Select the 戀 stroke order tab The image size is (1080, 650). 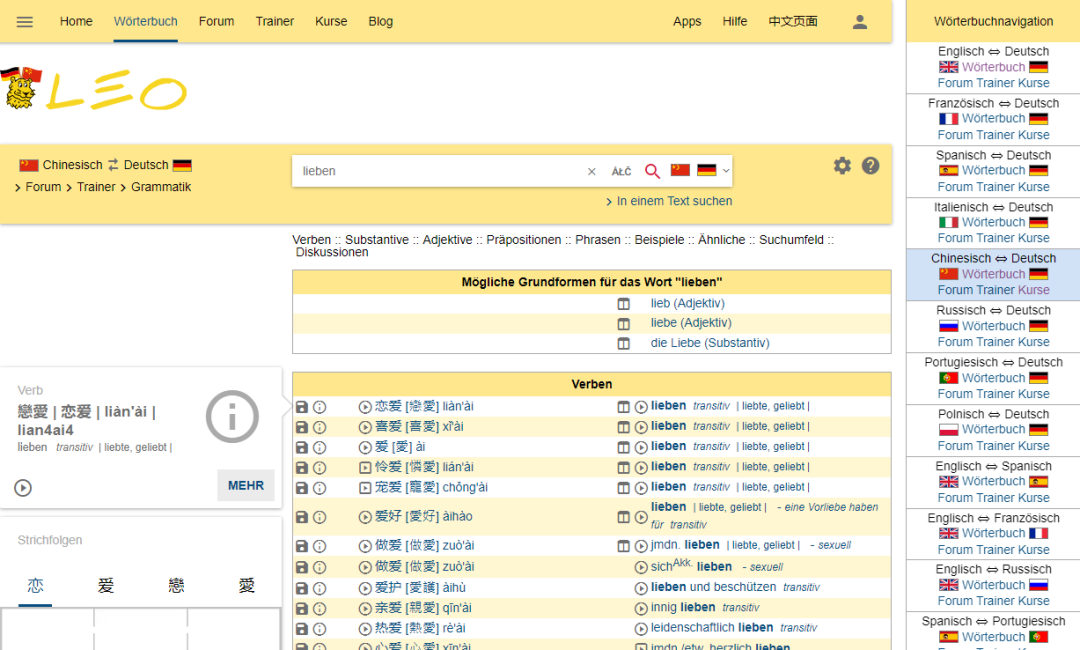[x=176, y=586]
